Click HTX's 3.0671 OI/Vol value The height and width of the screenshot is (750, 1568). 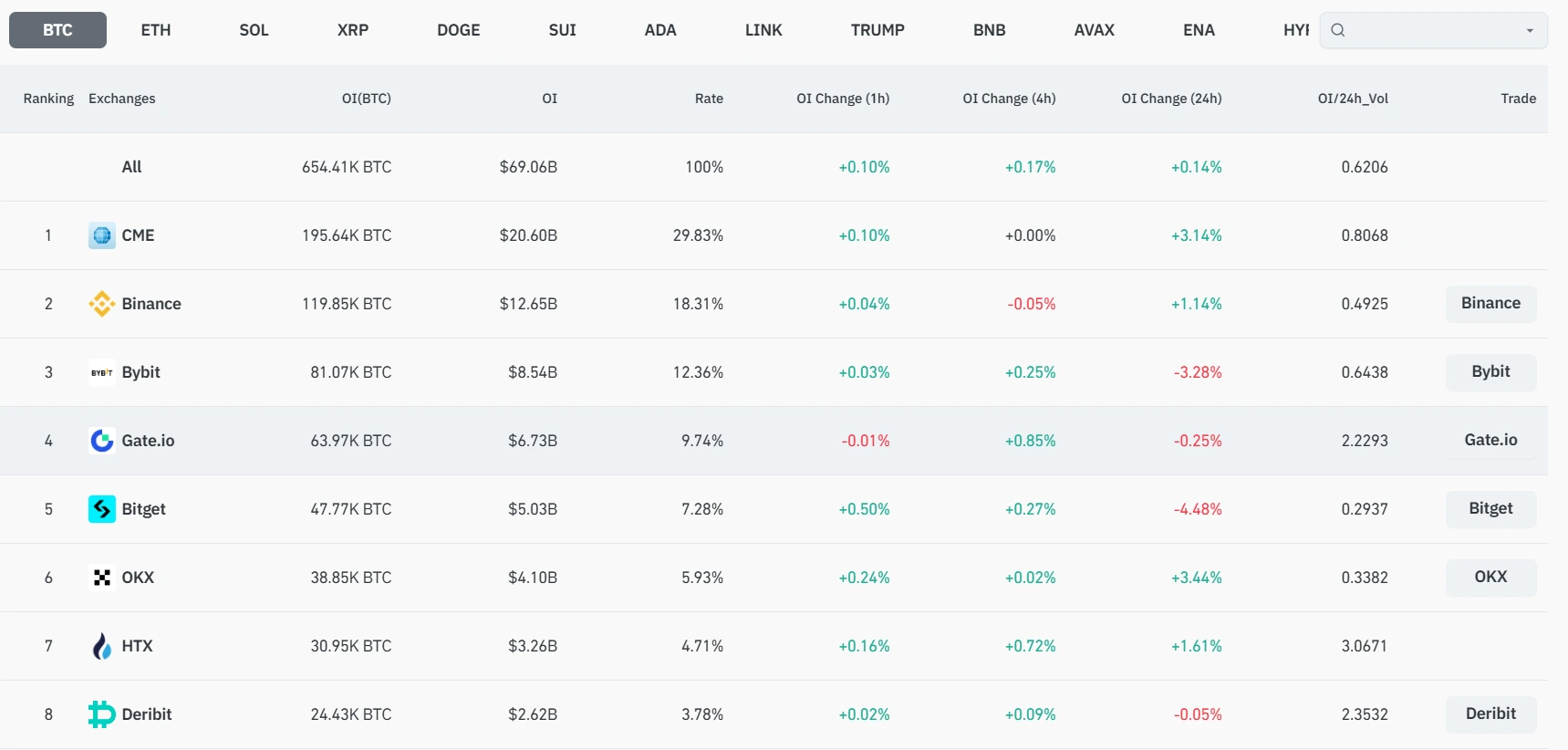pyautogui.click(x=1365, y=646)
